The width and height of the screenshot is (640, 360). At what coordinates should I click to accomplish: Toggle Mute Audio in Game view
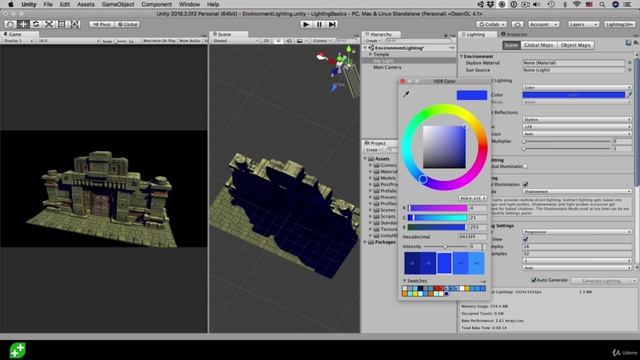[x=190, y=41]
